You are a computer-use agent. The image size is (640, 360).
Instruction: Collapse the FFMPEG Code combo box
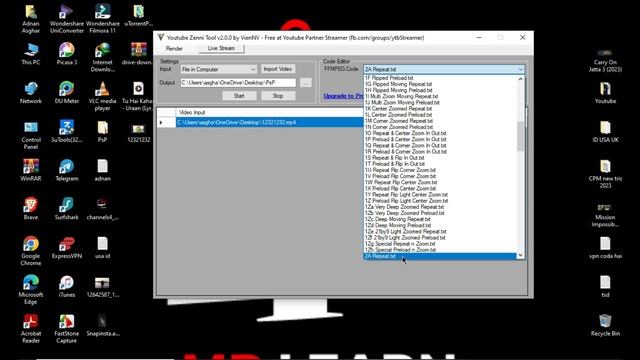(x=520, y=69)
